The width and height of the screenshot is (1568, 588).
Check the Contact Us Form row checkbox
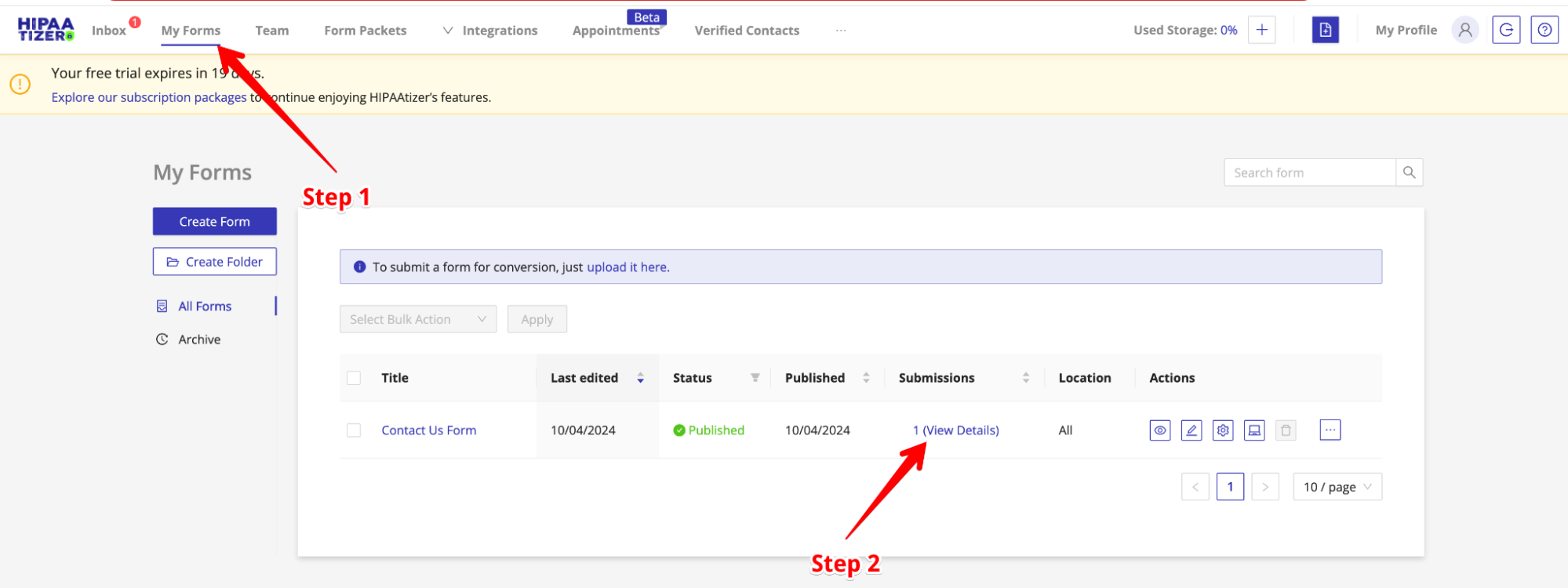354,430
